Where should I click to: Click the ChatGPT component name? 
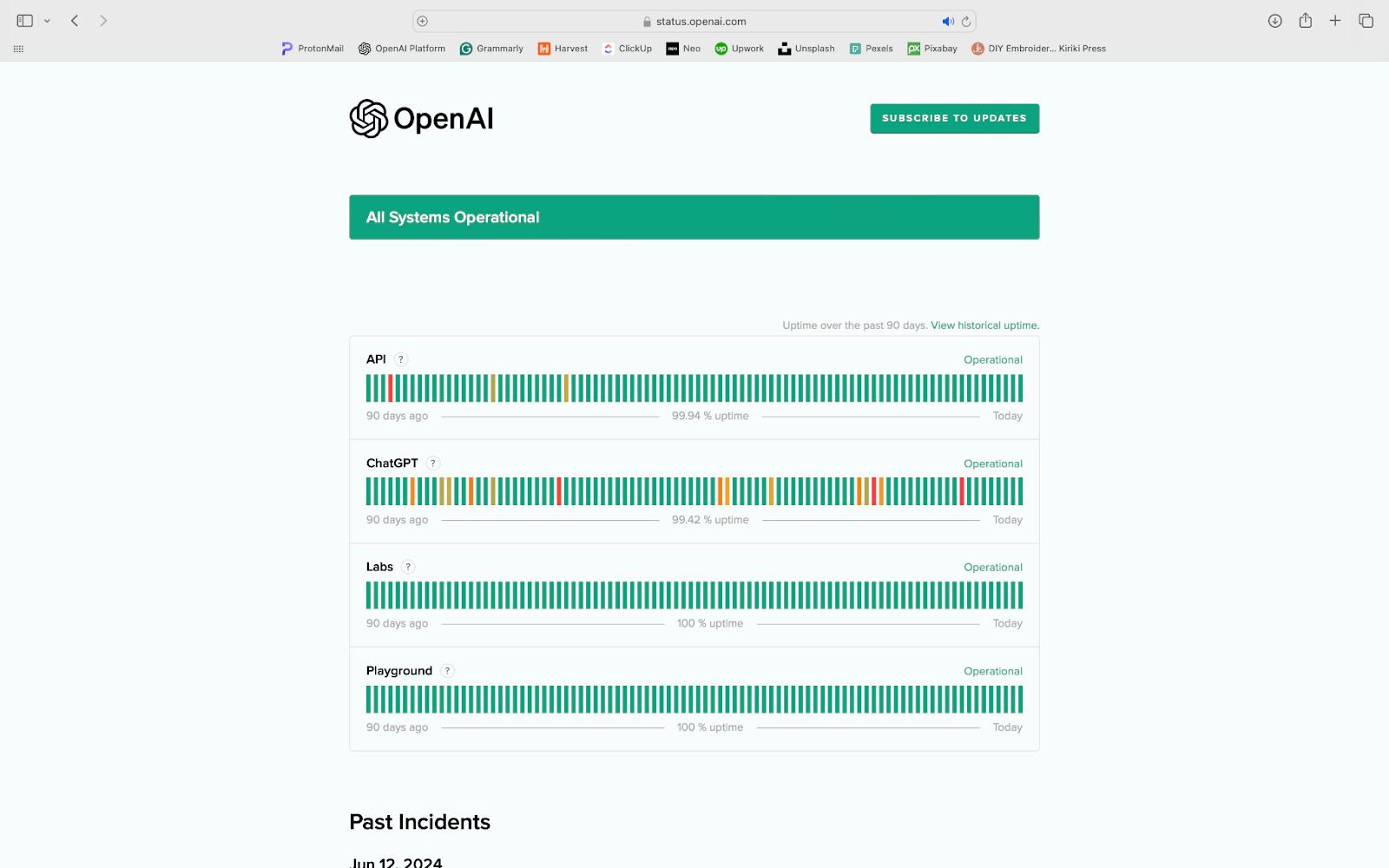point(392,464)
